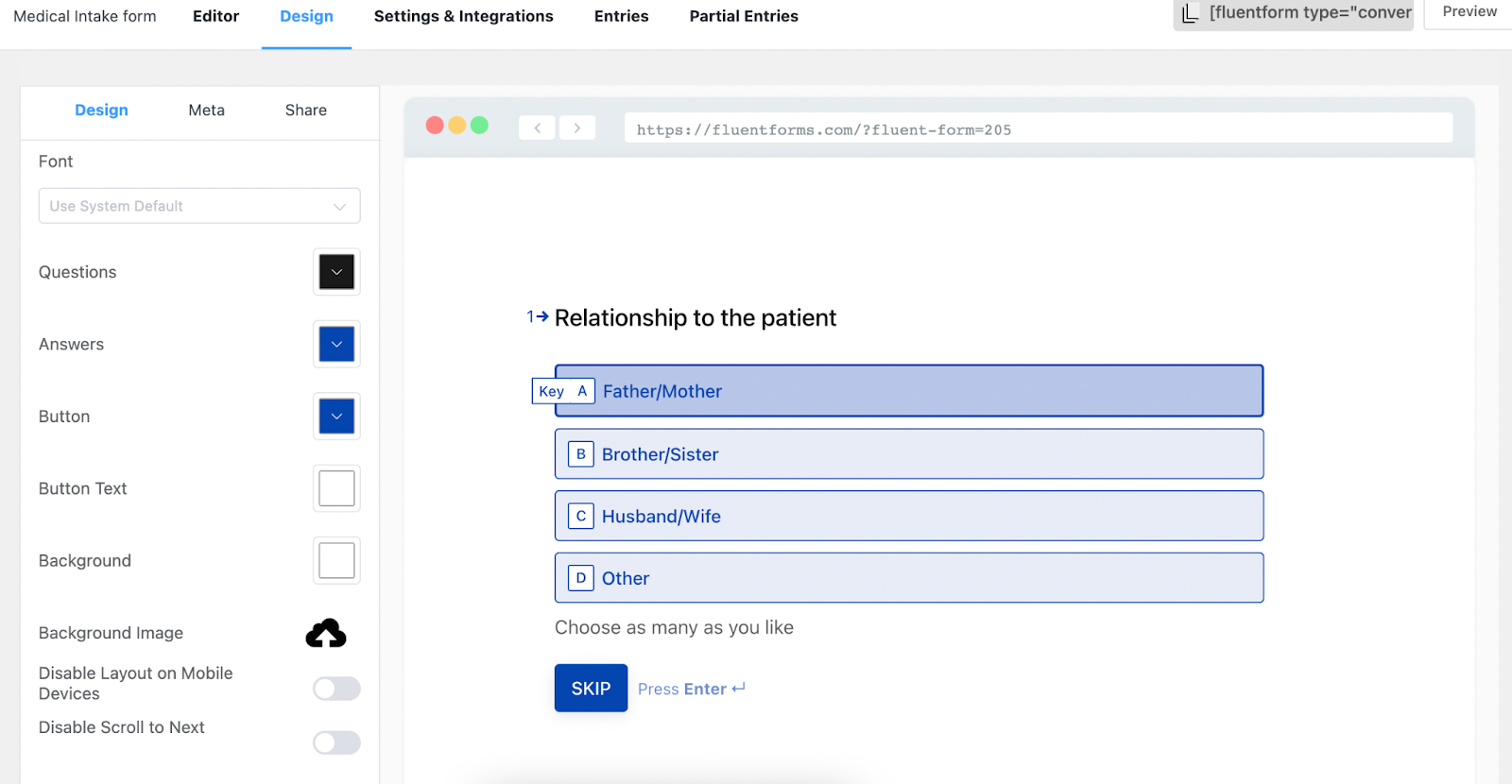Click the background image upload cloud icon
This screenshot has height=784, width=1512.
pyautogui.click(x=326, y=633)
